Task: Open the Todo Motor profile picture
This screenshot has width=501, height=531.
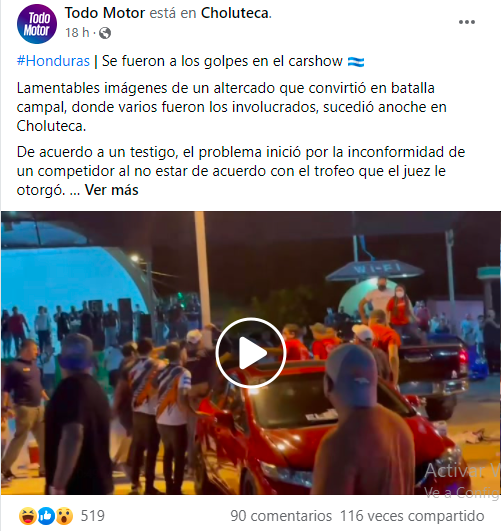Action: tap(37, 24)
